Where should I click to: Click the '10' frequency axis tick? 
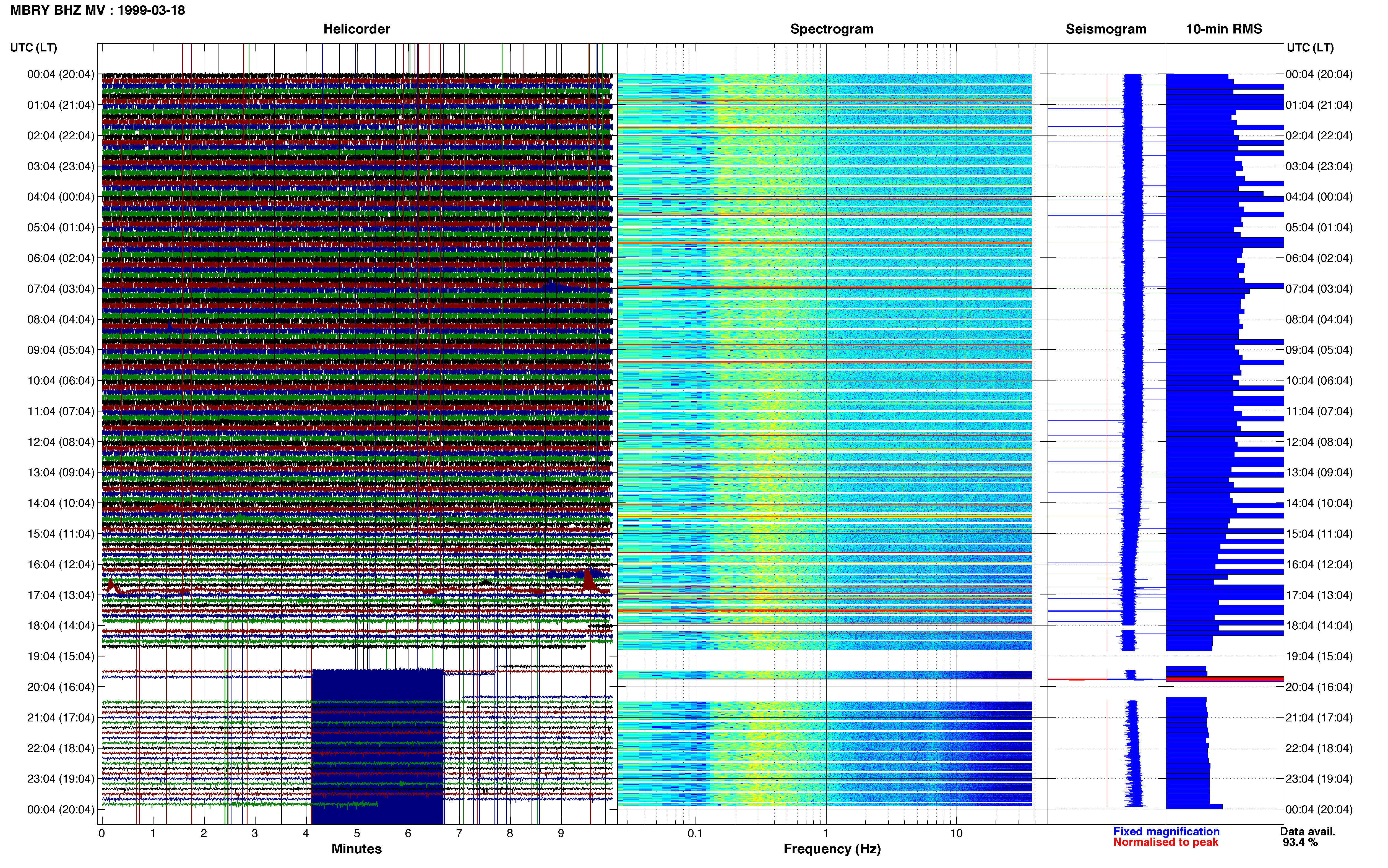956,833
